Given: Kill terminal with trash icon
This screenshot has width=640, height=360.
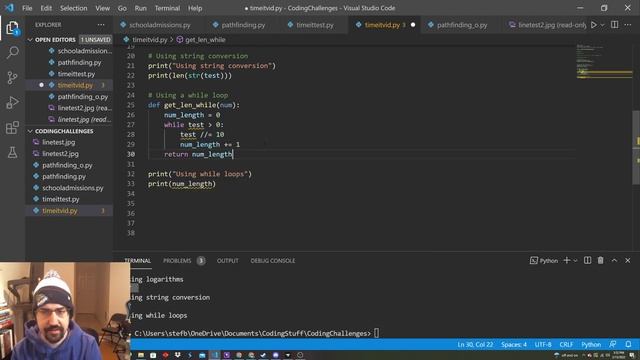Looking at the screenshot, I should 600,260.
